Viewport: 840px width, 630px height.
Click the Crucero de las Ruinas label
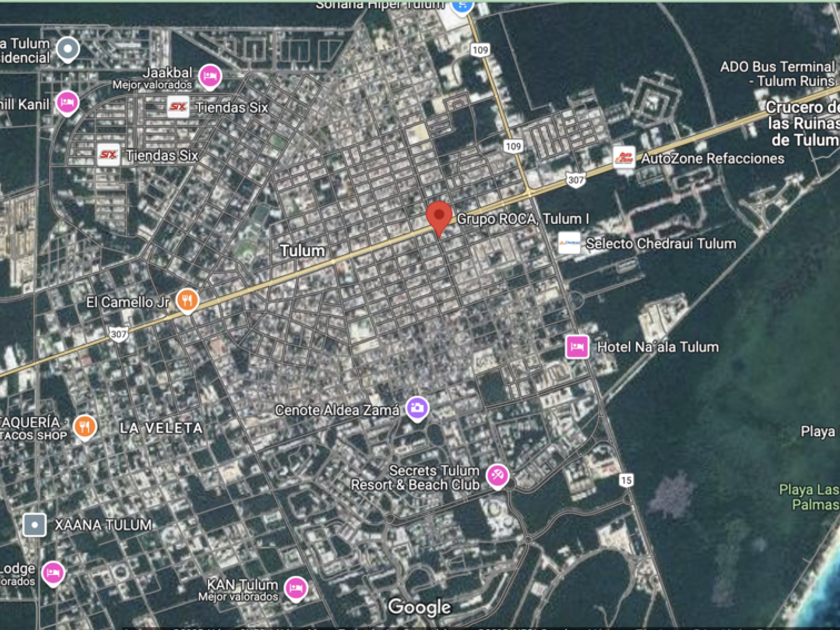[802, 124]
